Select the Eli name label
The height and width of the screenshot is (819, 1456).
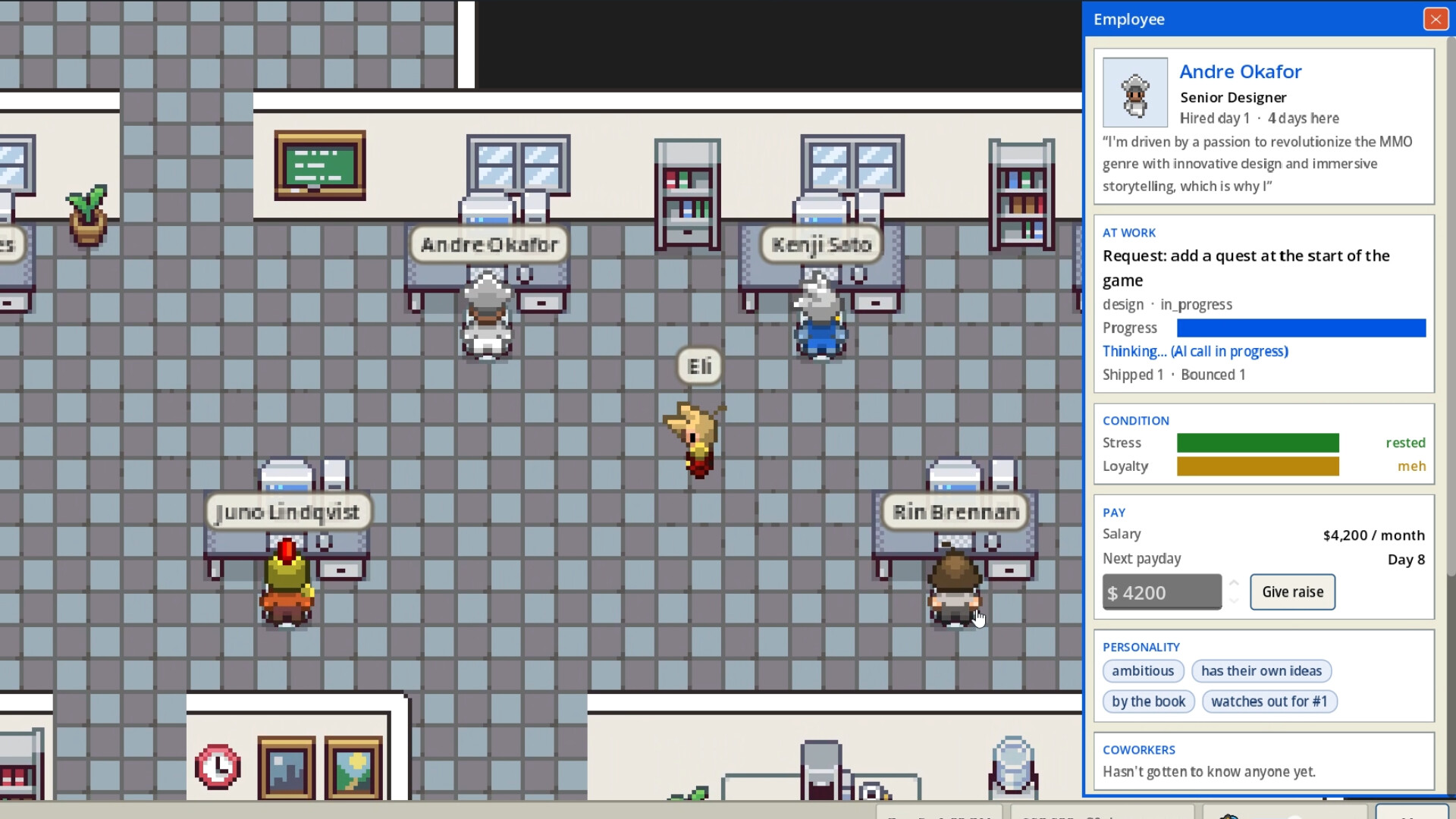[698, 366]
